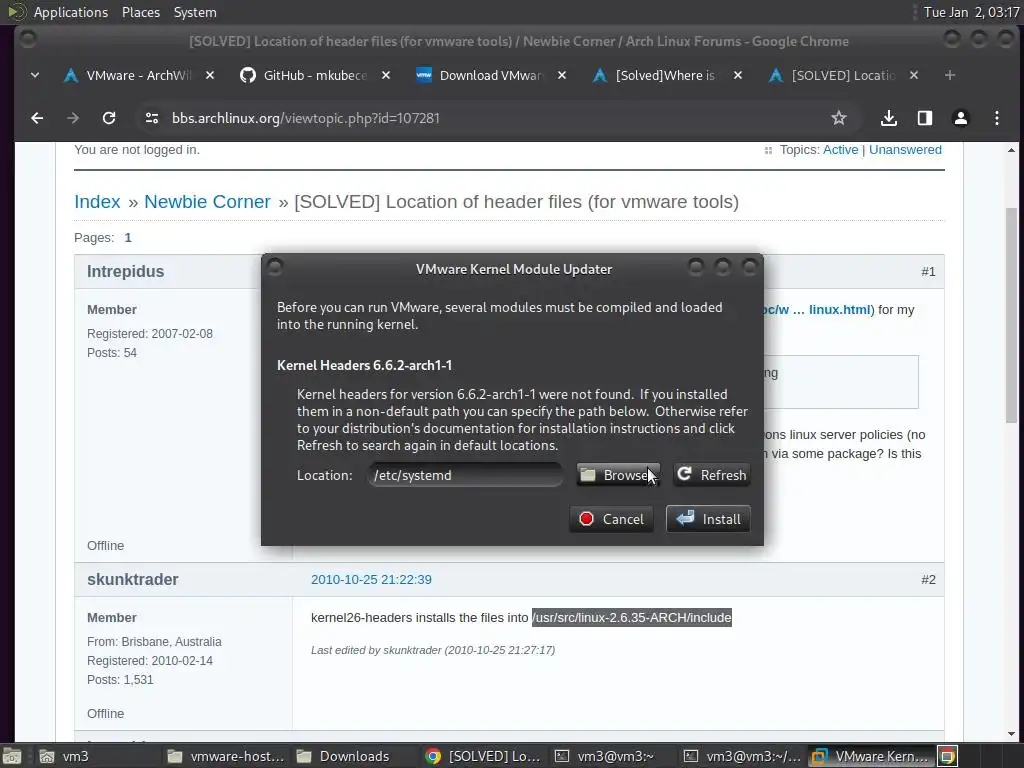
Task: Close the GitHub - mkubecek tab
Action: pyautogui.click(x=386, y=76)
